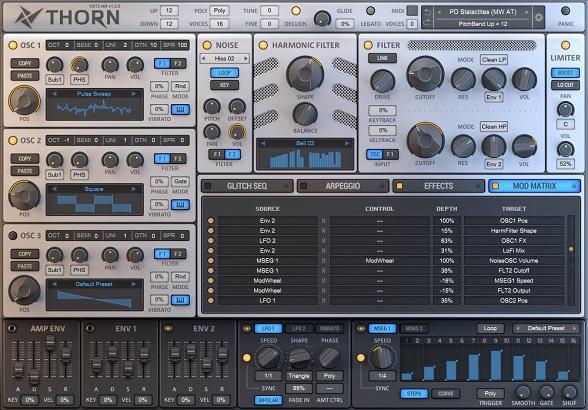Toggle the Noise section power LED
Image resolution: width=588 pixels, height=410 pixels.
207,45
